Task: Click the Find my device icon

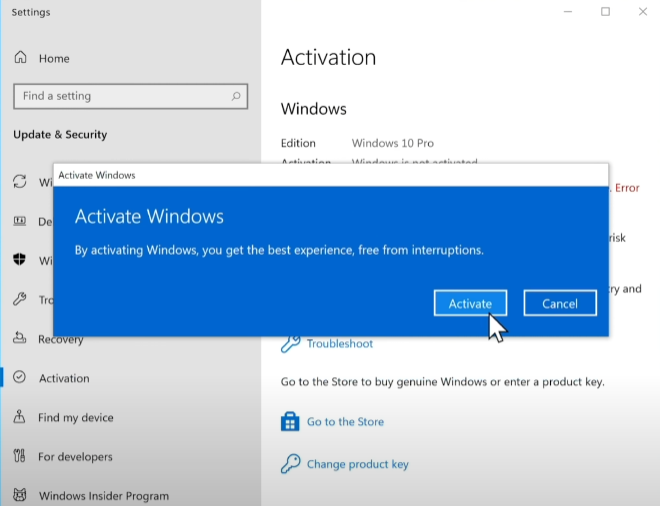Action: [x=19, y=416]
